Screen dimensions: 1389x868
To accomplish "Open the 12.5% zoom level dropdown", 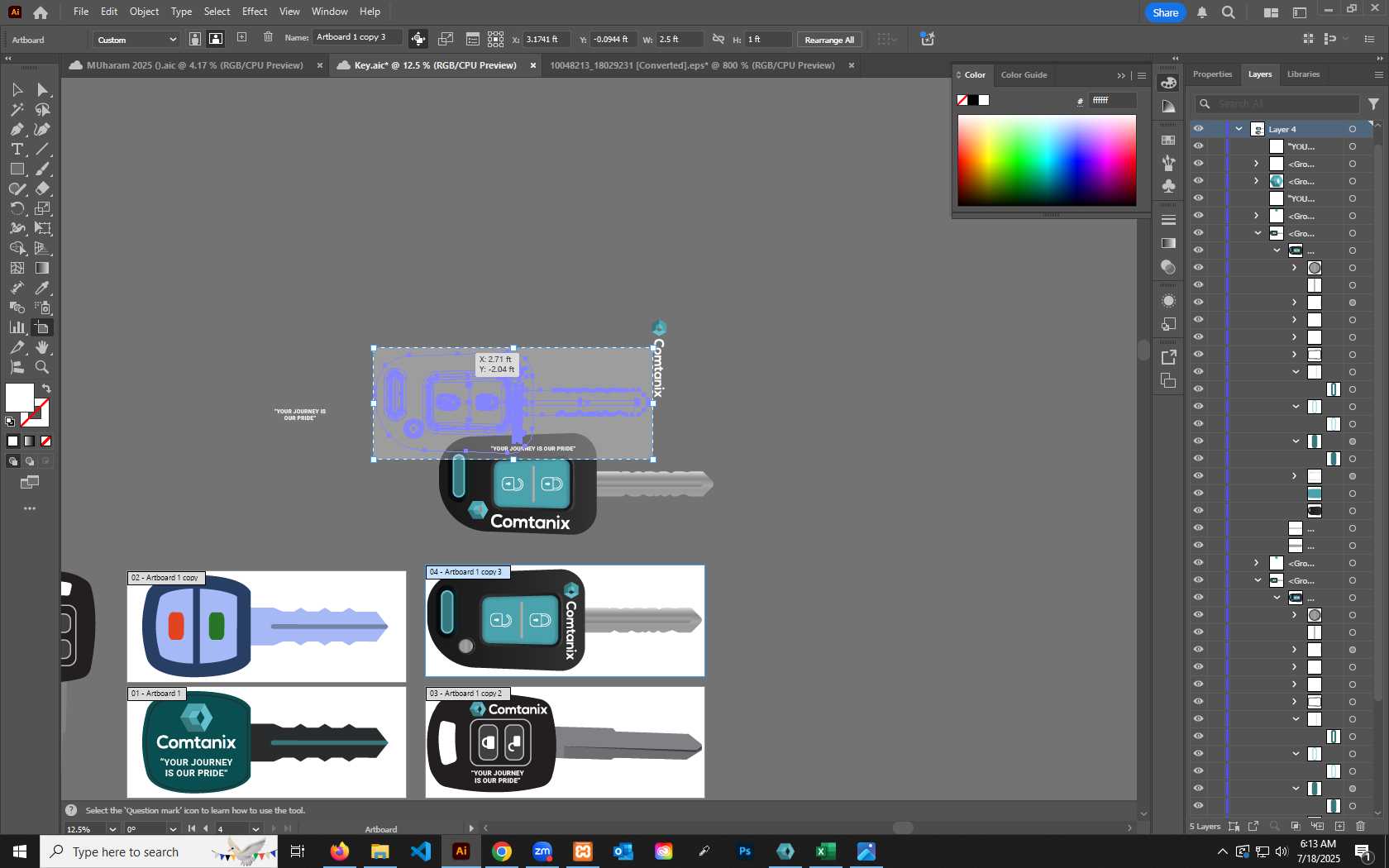I will tap(112, 828).
